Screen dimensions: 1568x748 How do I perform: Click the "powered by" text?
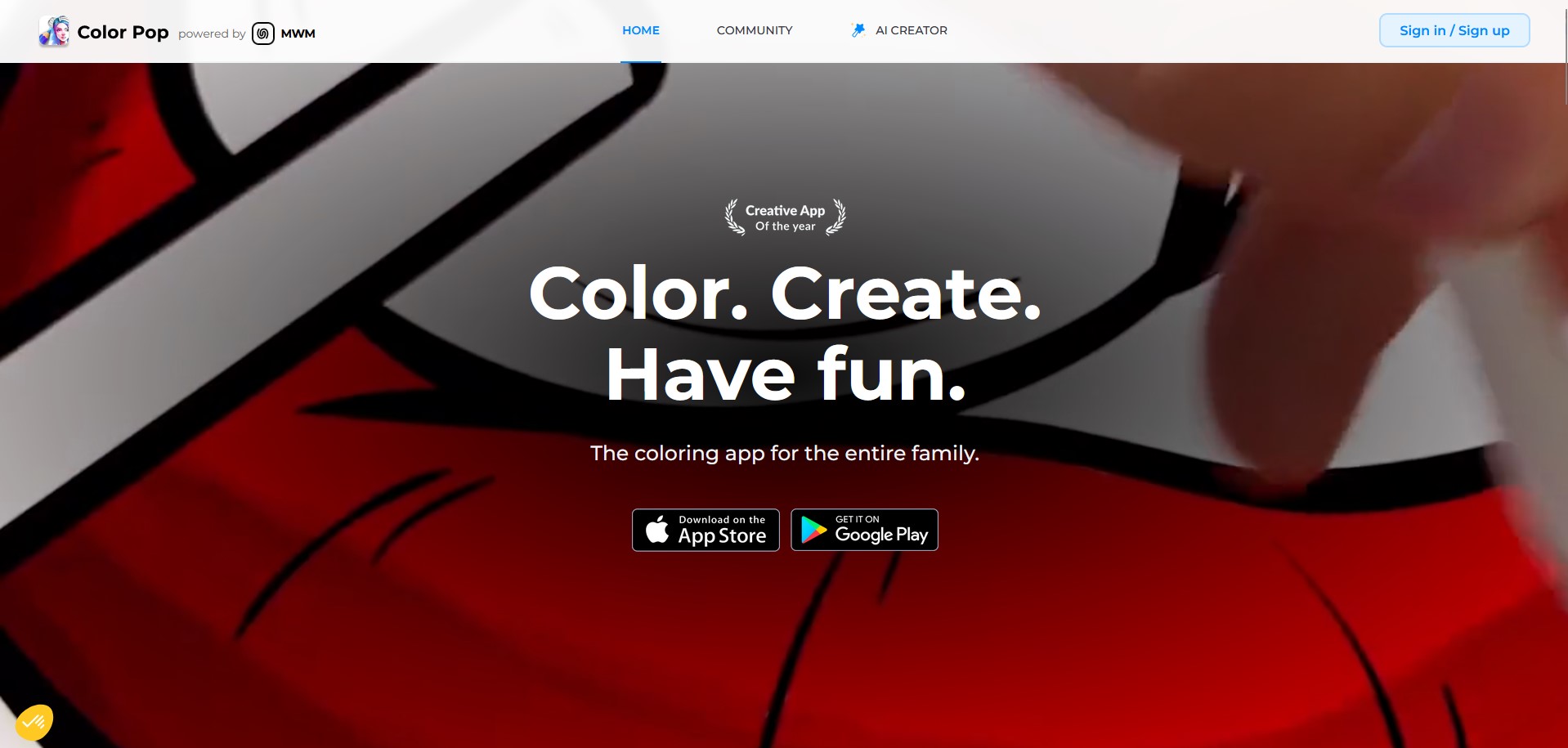(212, 34)
